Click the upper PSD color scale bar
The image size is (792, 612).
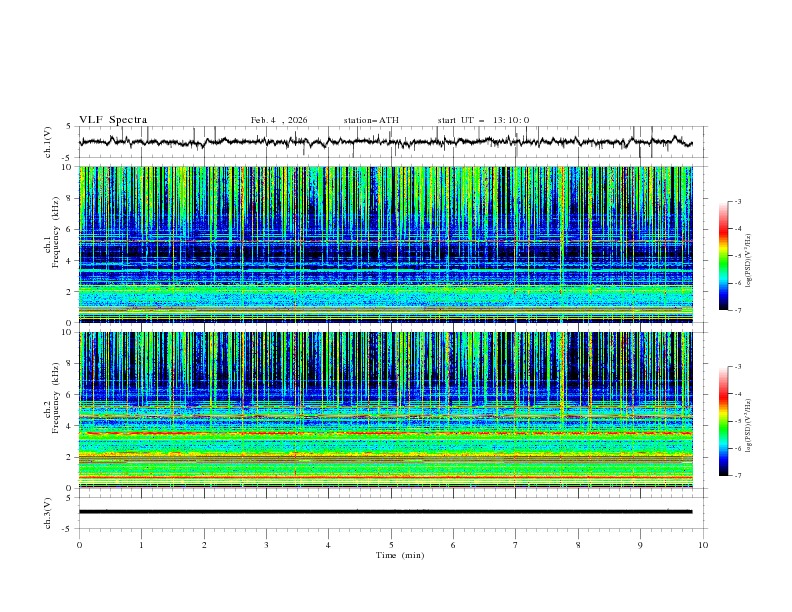(x=724, y=255)
